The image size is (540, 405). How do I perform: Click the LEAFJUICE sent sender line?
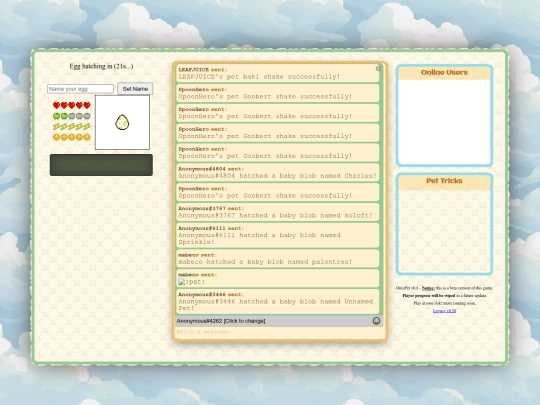[202, 70]
